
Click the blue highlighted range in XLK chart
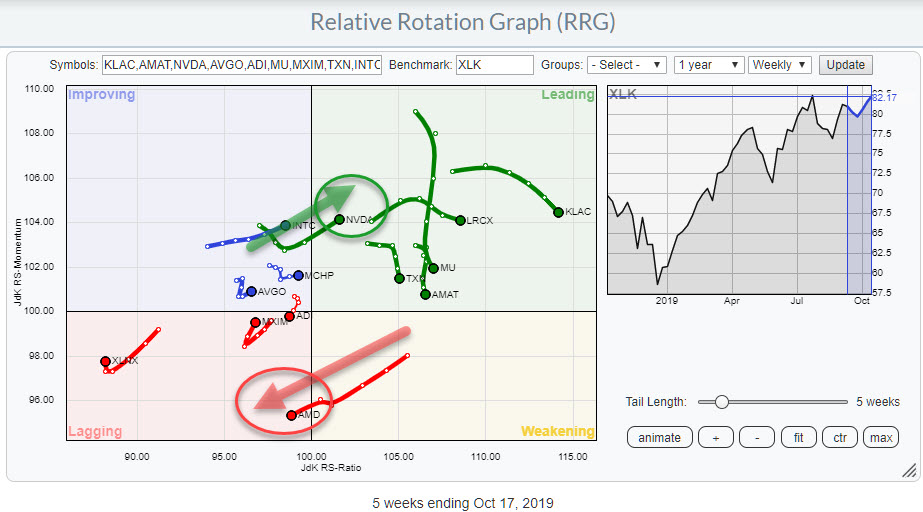[859, 190]
